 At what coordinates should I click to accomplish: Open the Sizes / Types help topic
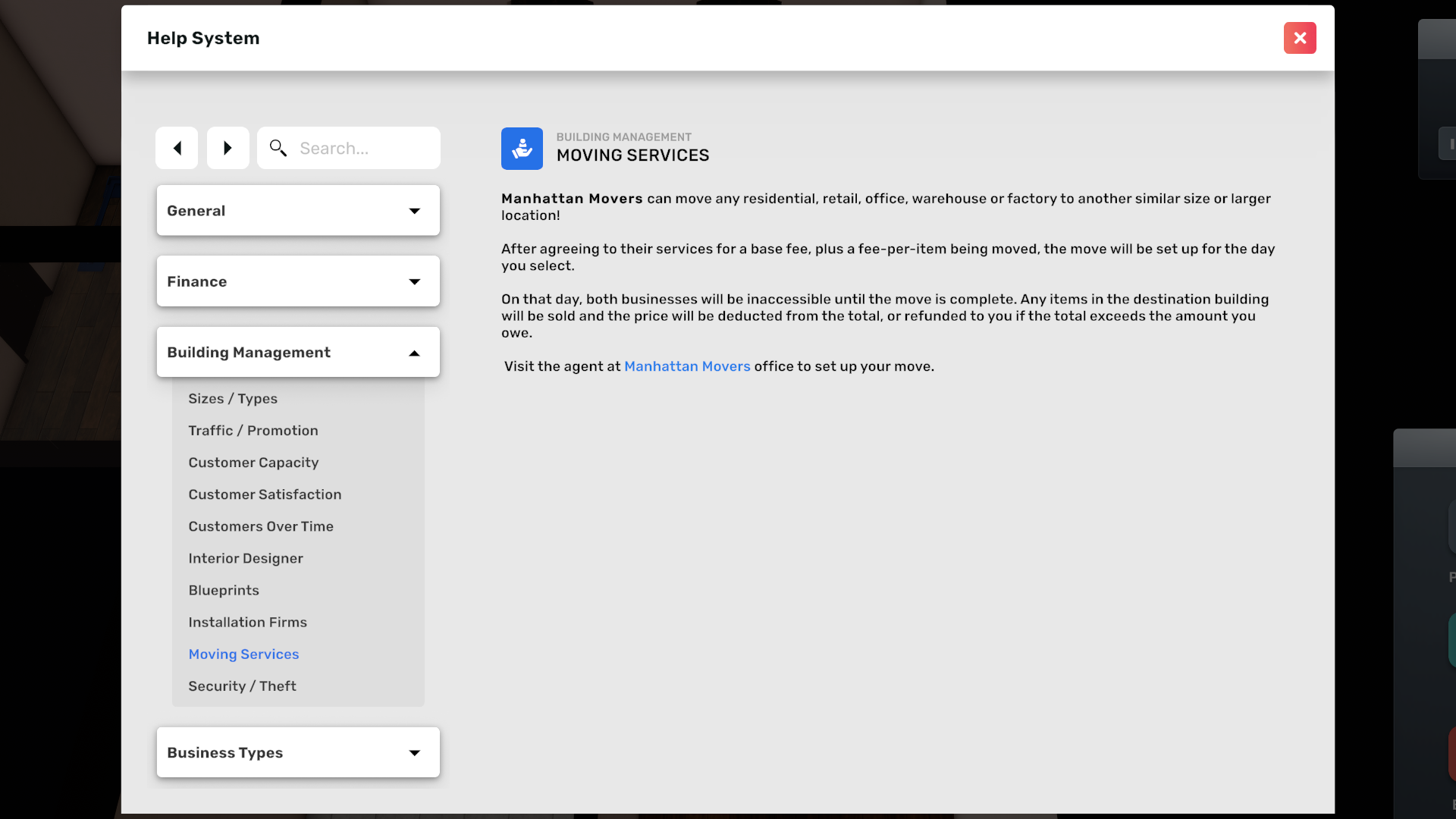[233, 399]
